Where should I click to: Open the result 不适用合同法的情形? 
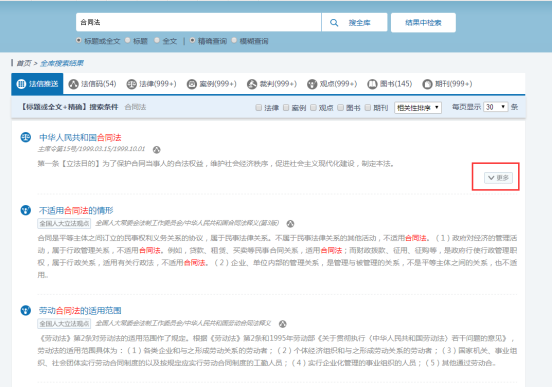pos(76,211)
